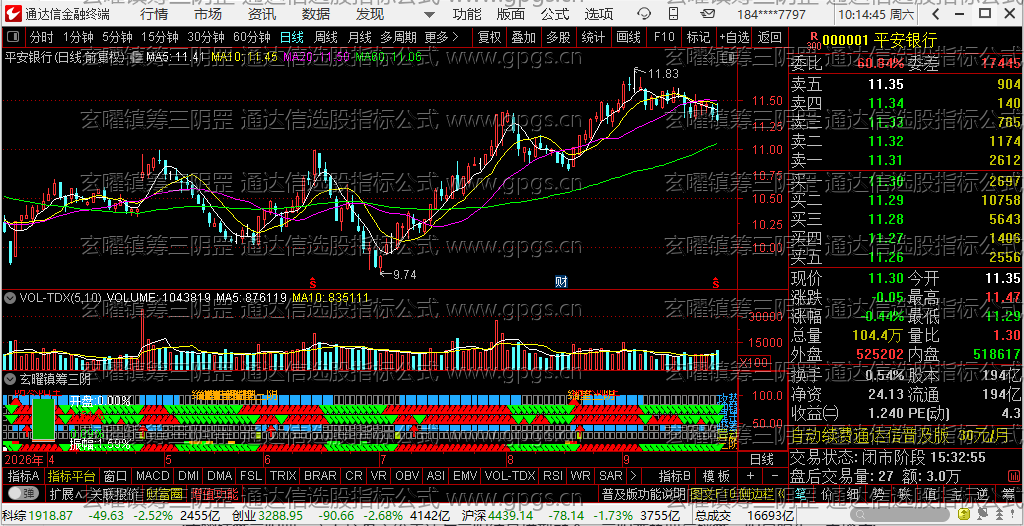This screenshot has height=526, width=1024.
Task: Click the 通达信 logo icon in title bar
Action: coord(14,14)
